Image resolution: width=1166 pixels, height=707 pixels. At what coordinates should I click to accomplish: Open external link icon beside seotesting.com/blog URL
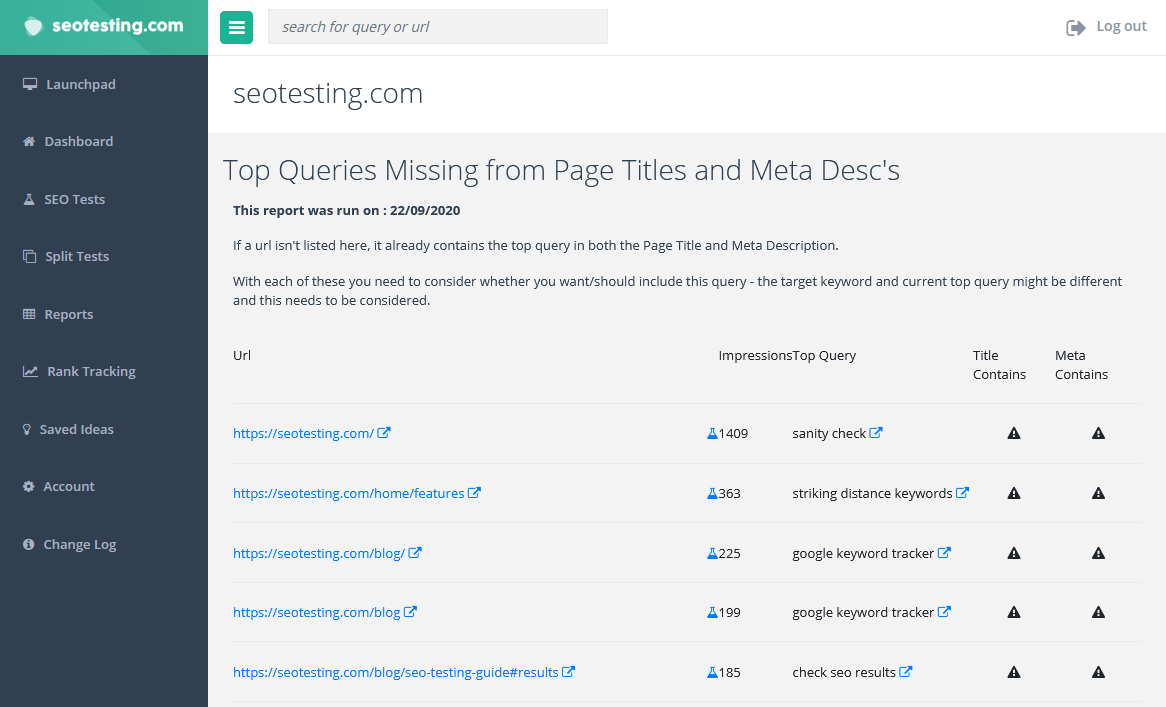pos(410,612)
